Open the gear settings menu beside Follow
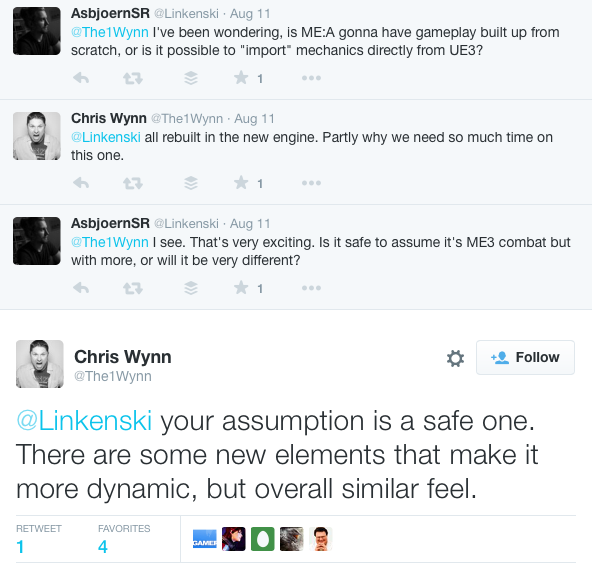 click(x=455, y=358)
